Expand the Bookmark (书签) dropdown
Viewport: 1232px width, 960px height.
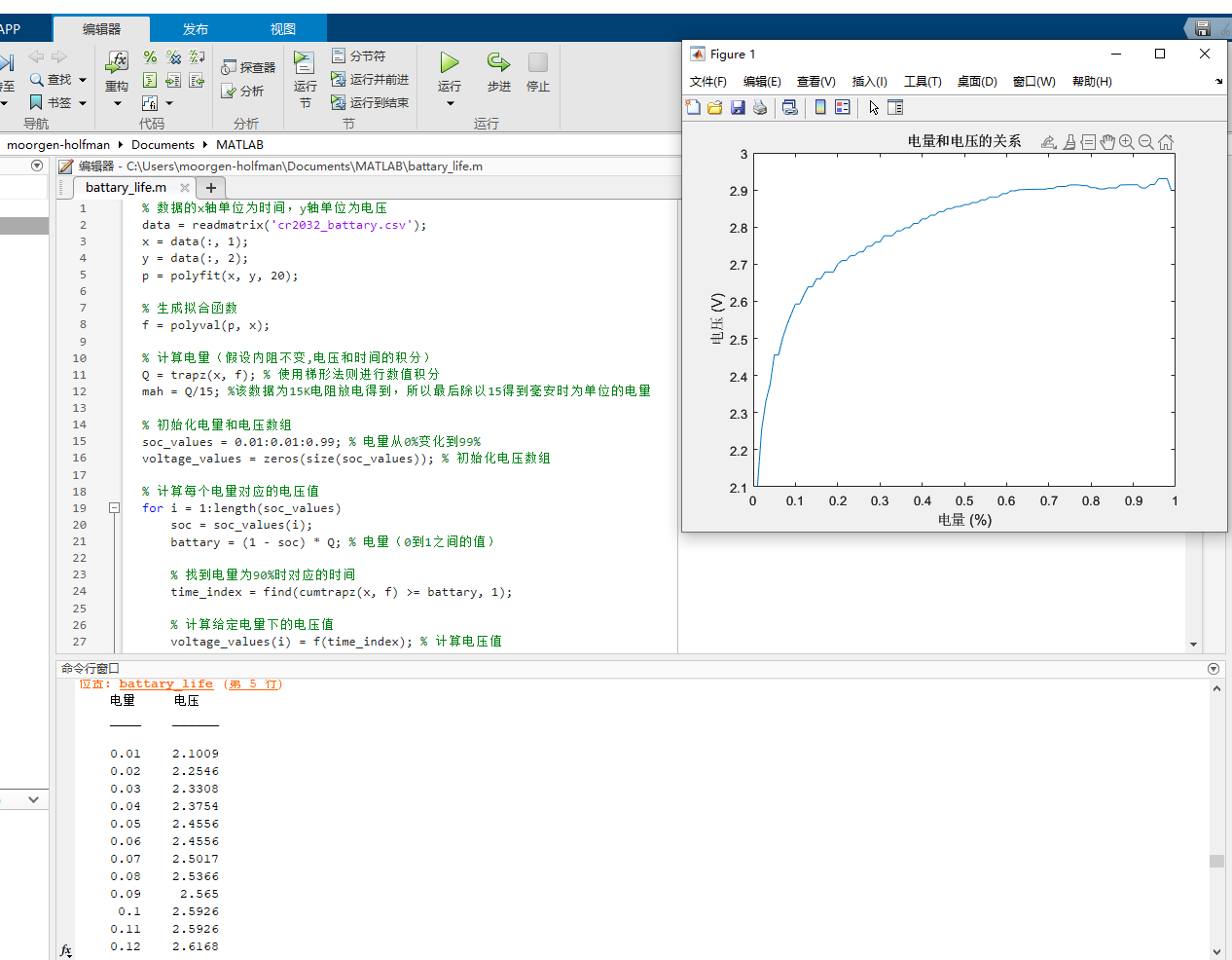(x=83, y=102)
